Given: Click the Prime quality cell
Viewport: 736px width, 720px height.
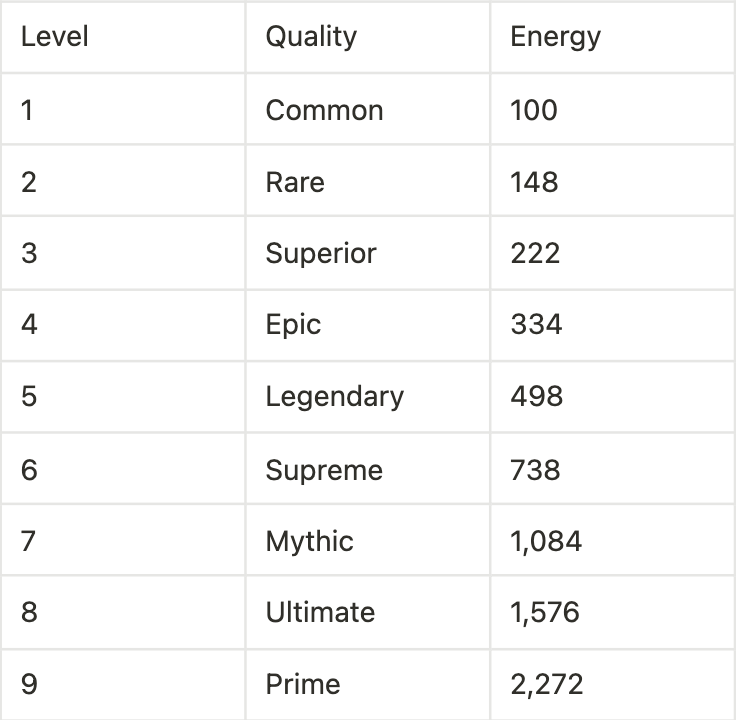Looking at the screenshot, I should point(303,685).
